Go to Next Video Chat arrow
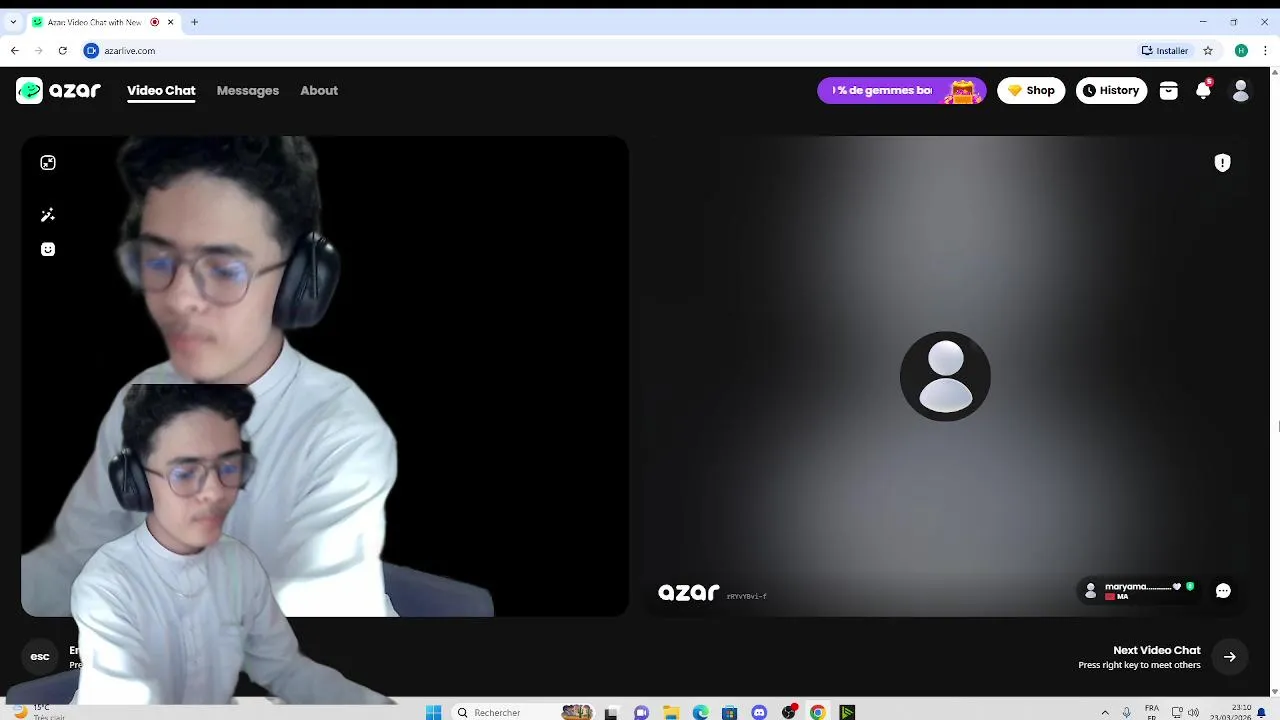 click(1230, 657)
